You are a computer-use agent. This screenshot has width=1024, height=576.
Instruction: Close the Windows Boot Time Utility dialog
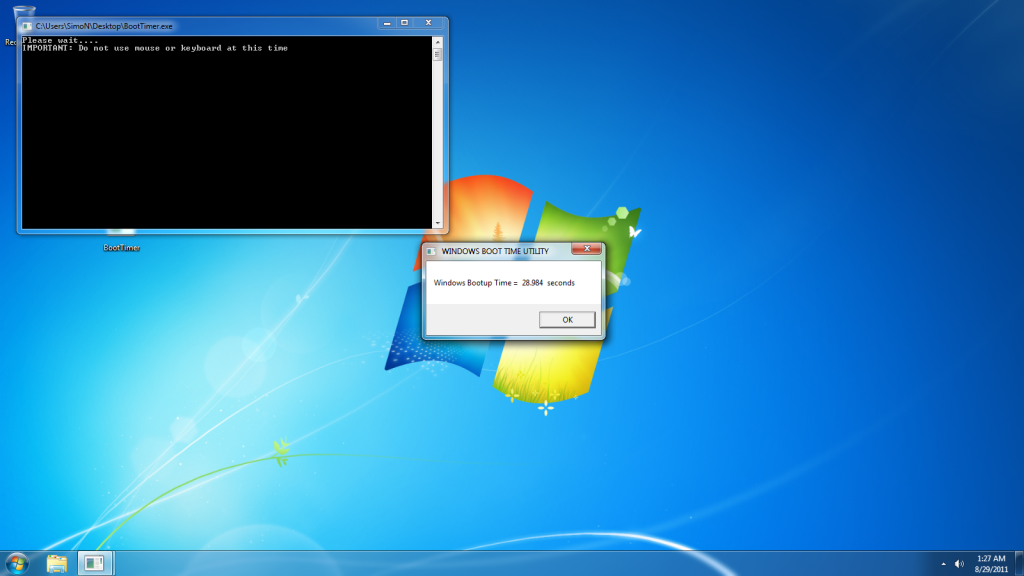pos(586,248)
